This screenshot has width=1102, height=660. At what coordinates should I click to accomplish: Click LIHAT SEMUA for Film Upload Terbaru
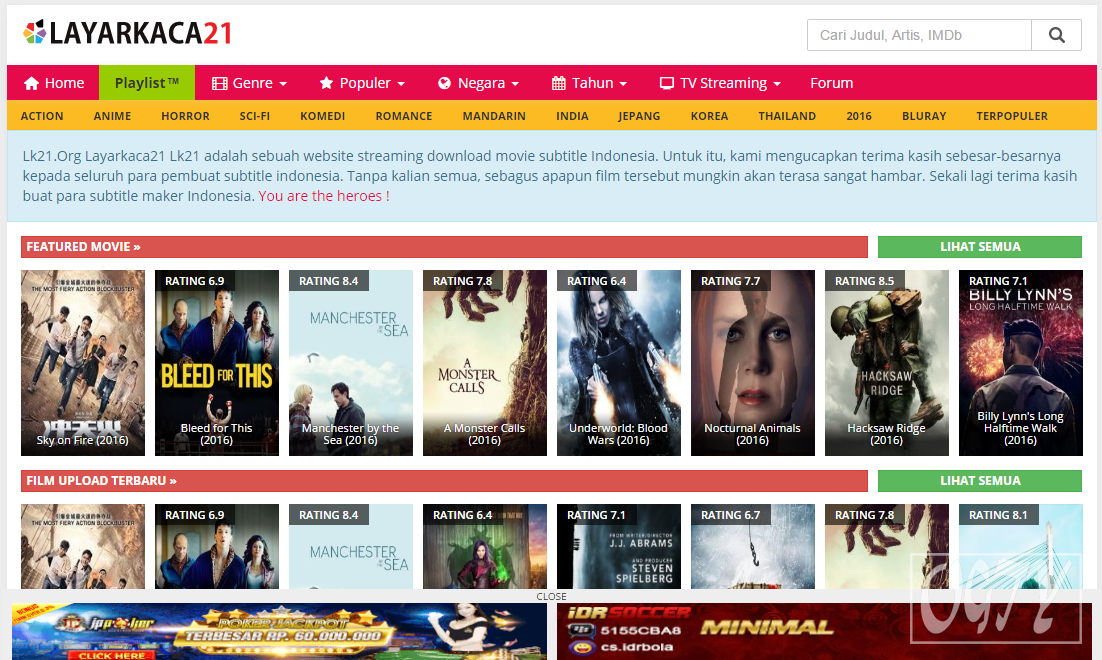coord(980,481)
